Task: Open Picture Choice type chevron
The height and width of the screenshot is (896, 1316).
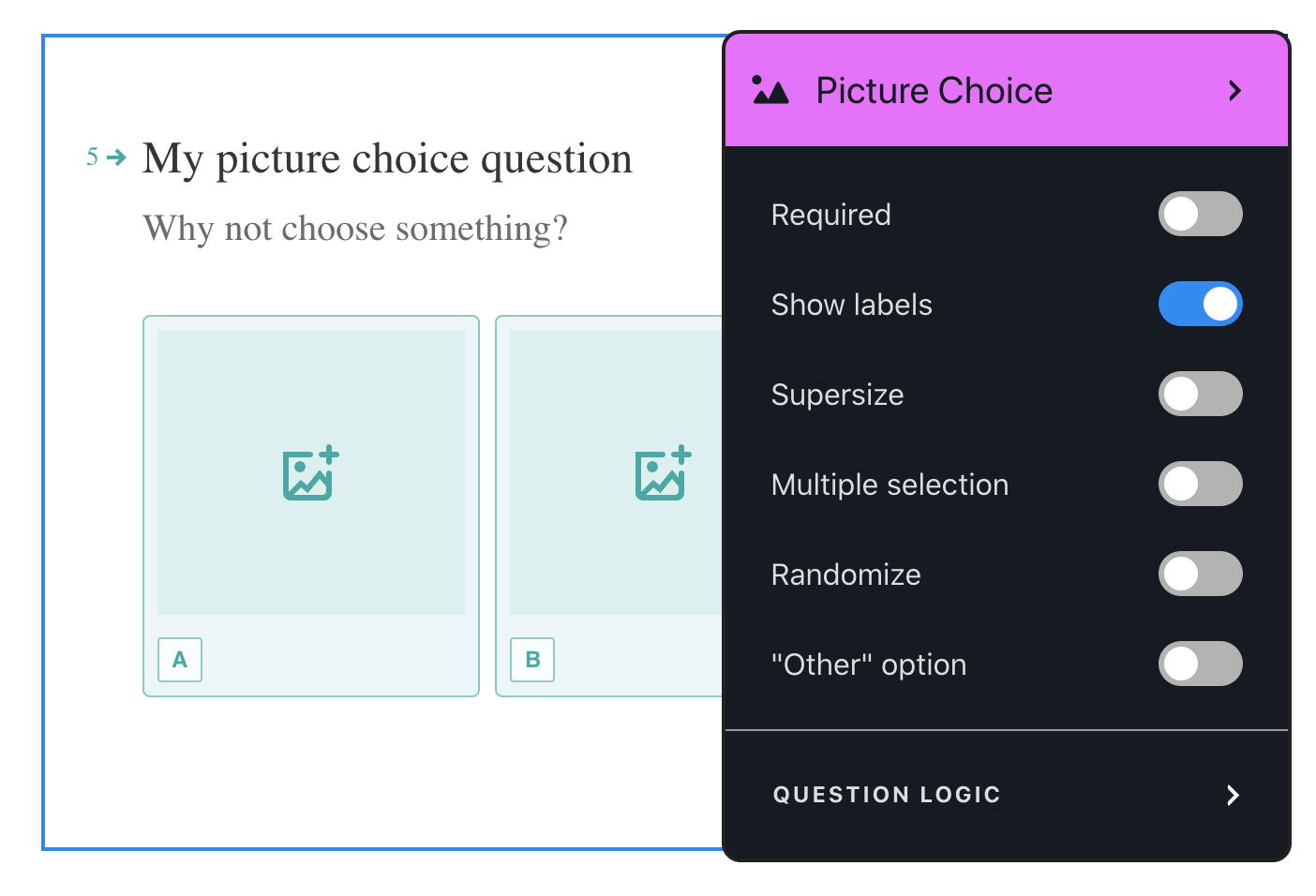Action: tap(1234, 91)
